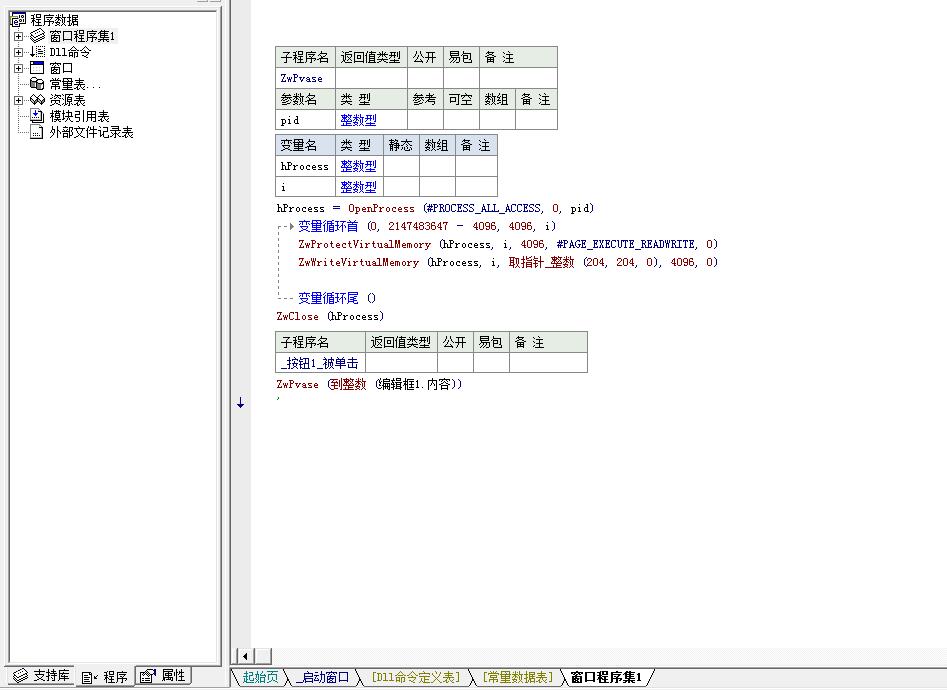Click the 支持库 tab icon

click(21, 675)
